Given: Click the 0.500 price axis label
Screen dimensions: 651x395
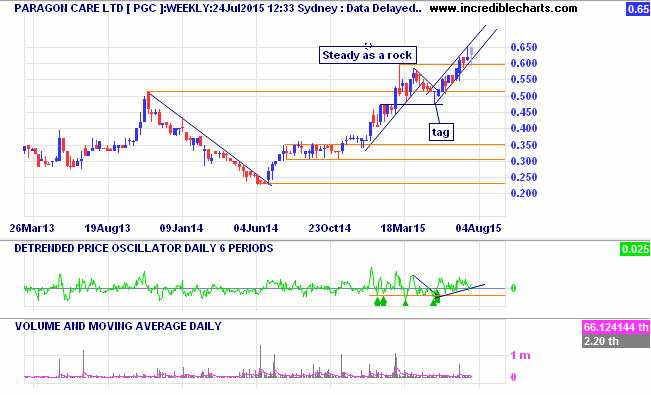Looking at the screenshot, I should [x=524, y=96].
